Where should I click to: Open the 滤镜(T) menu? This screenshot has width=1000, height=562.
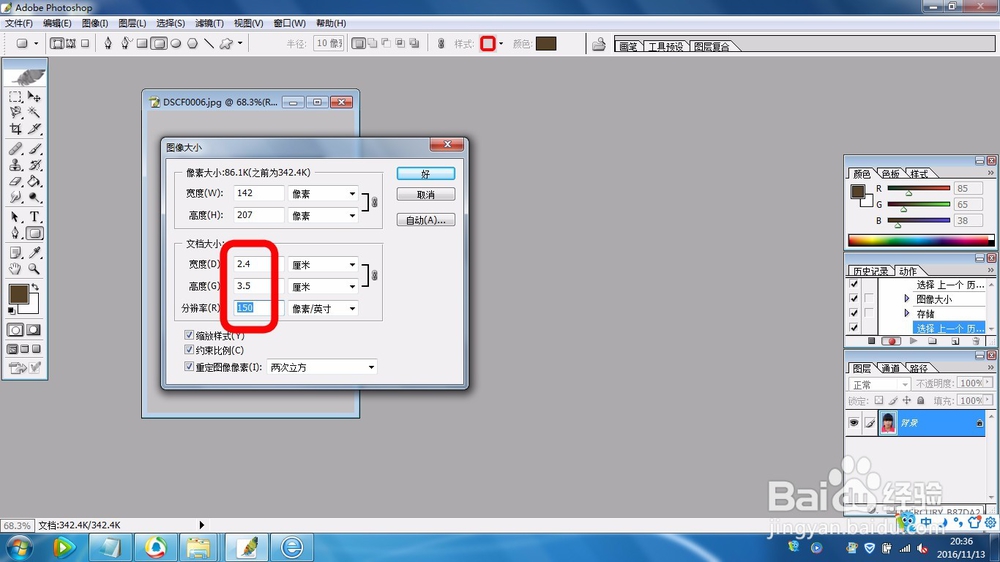click(x=209, y=23)
